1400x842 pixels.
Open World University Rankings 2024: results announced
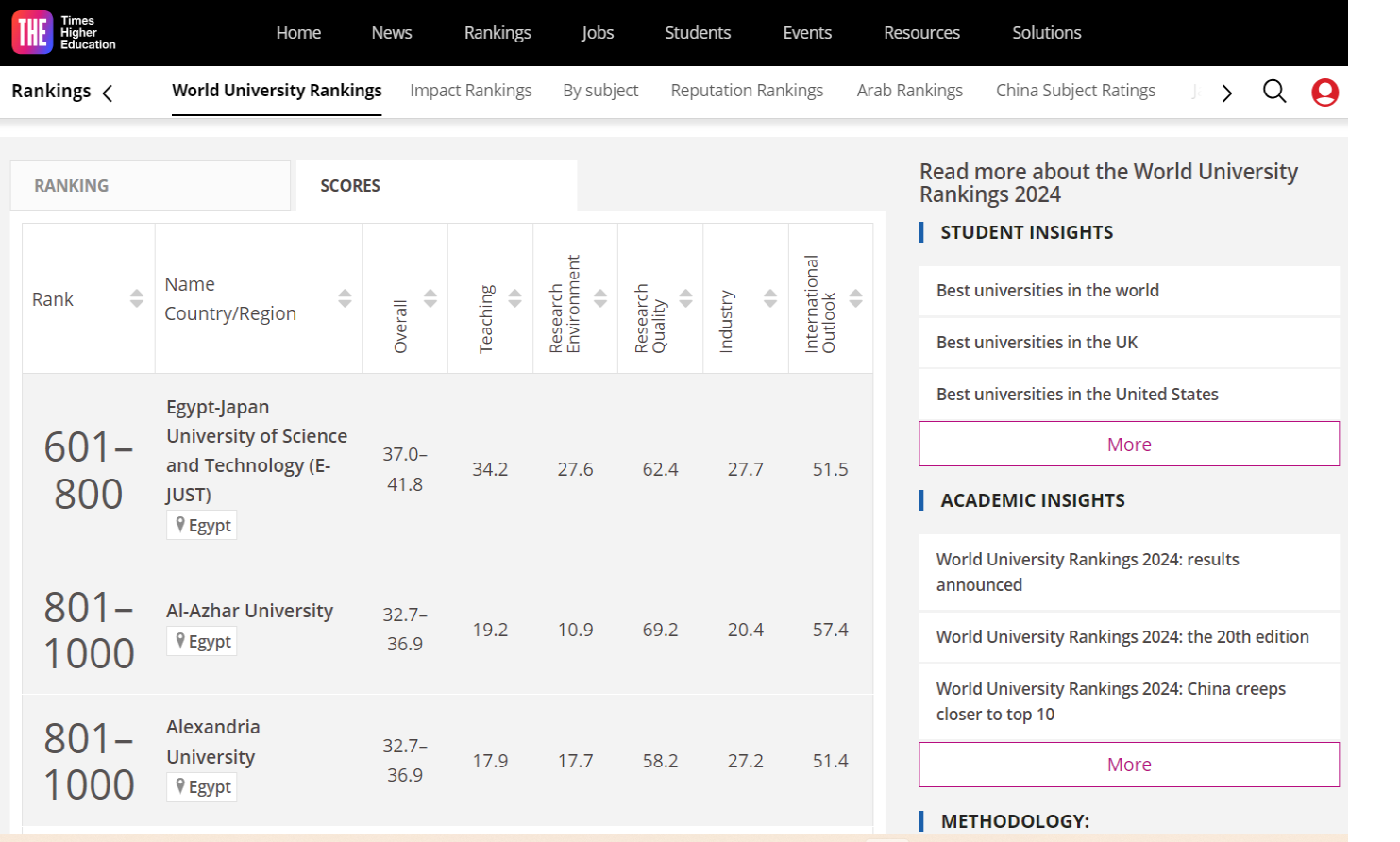(1129, 572)
